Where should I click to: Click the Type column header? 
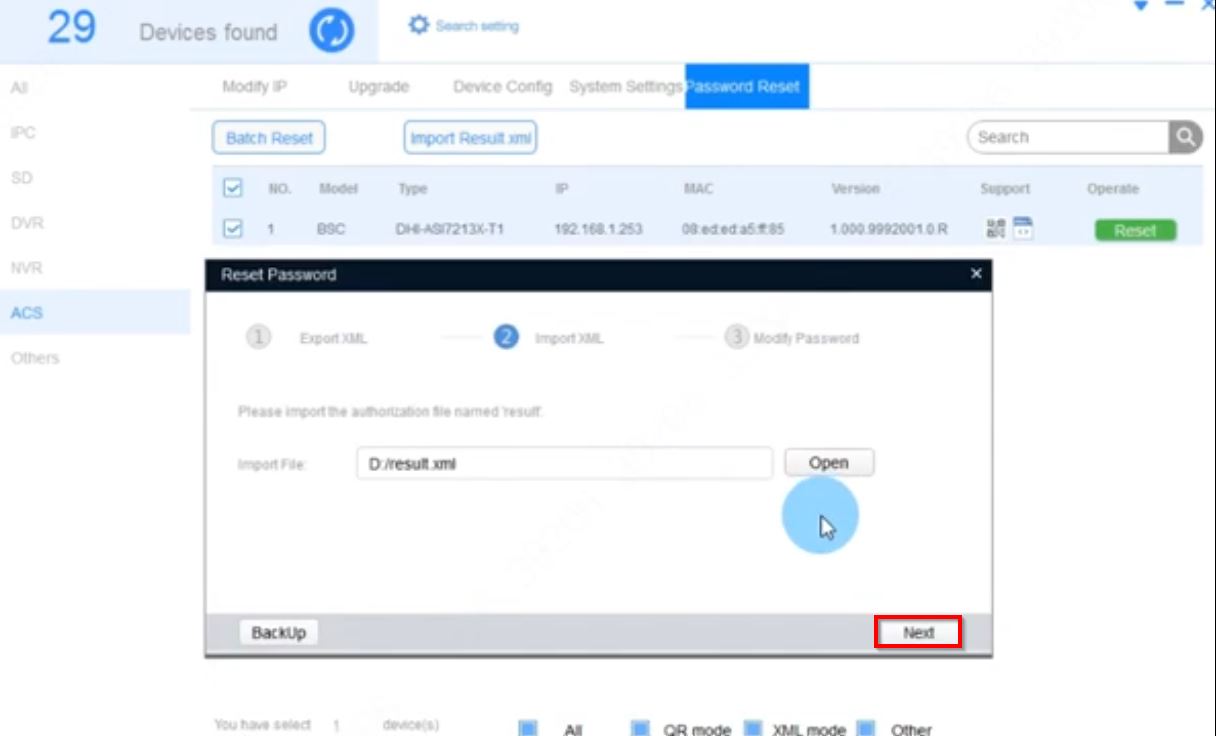[x=412, y=188]
